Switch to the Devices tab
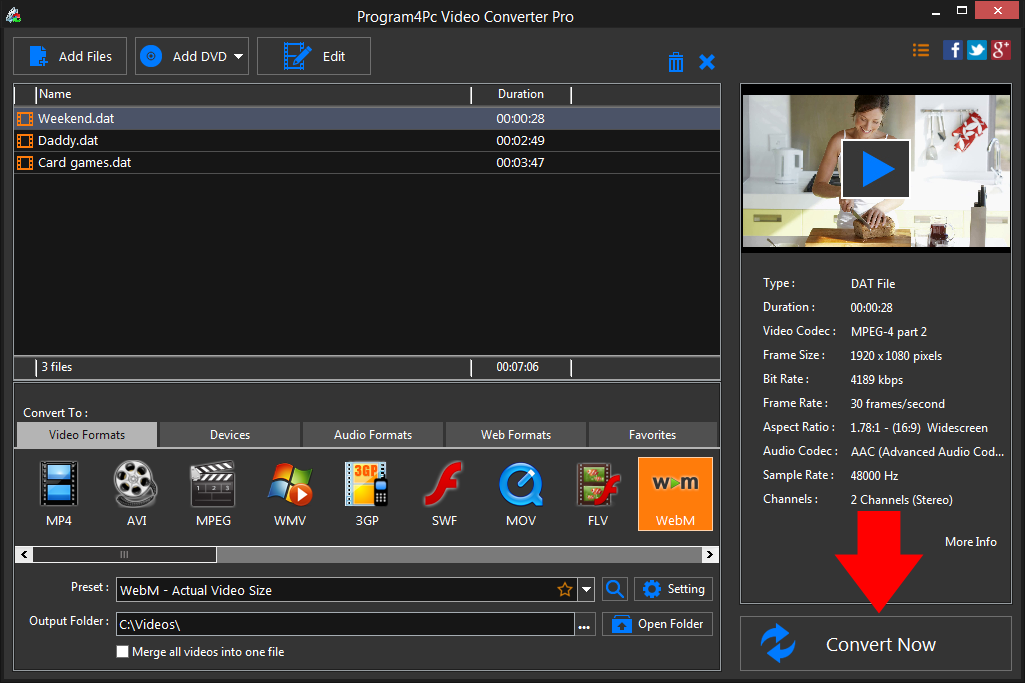The height and width of the screenshot is (683, 1025). 230,435
